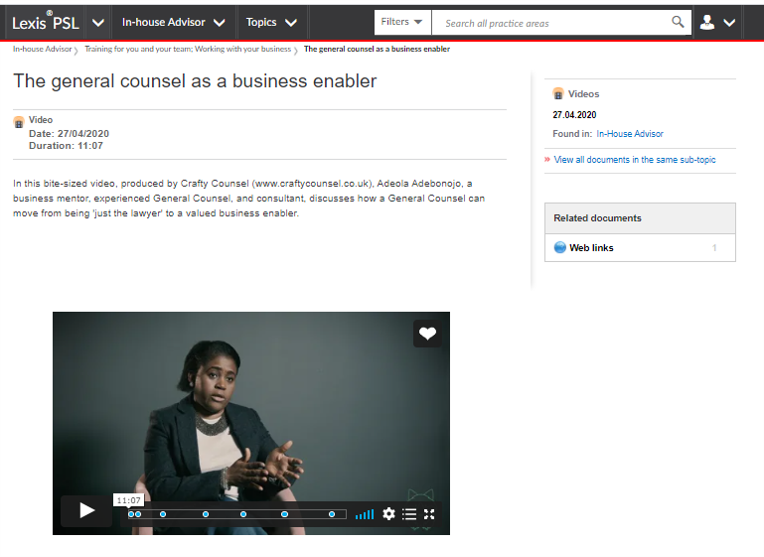
Task: Click the user account icon
Action: pos(707,22)
